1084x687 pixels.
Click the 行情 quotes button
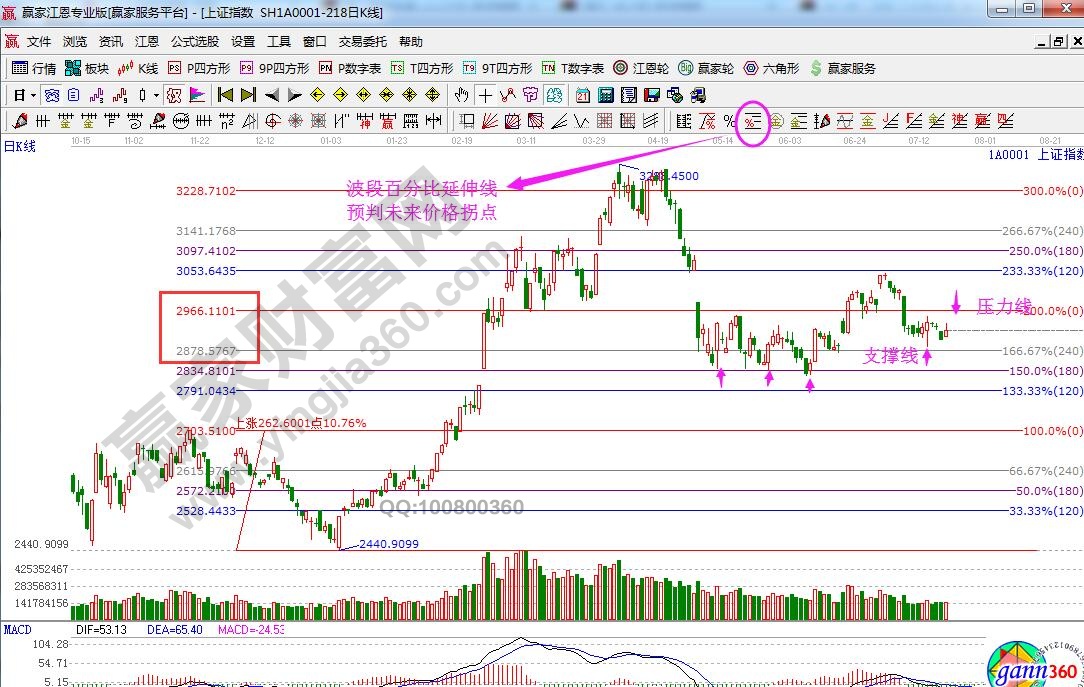[34, 68]
